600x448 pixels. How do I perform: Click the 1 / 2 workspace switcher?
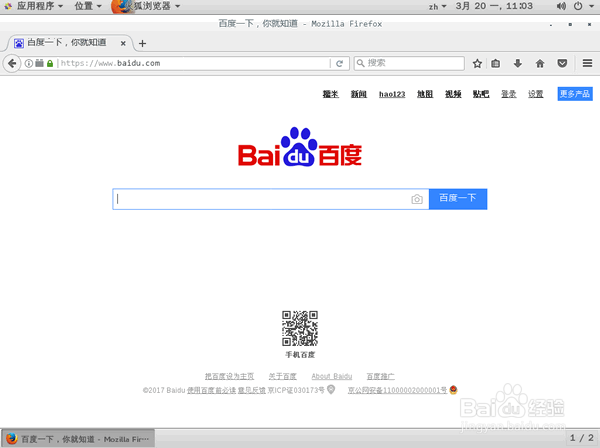(x=581, y=438)
